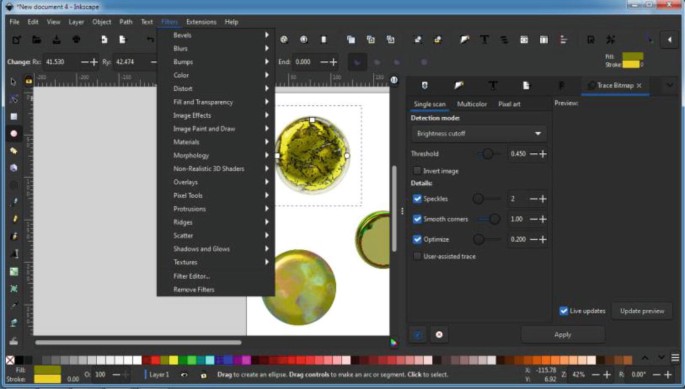The height and width of the screenshot is (389, 685).
Task: Switch to the Multicolor tab
Action: [x=472, y=104]
